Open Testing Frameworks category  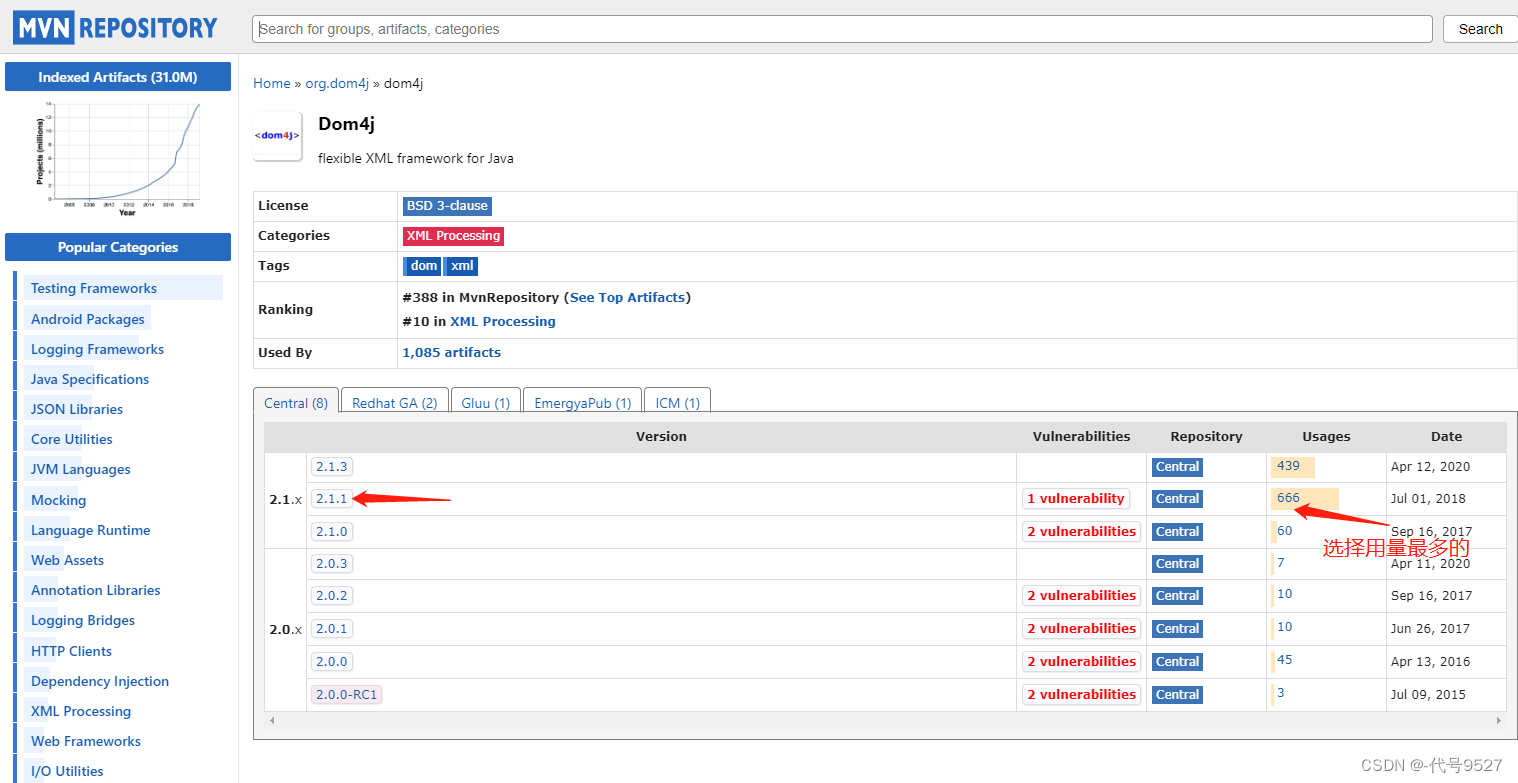click(x=94, y=289)
